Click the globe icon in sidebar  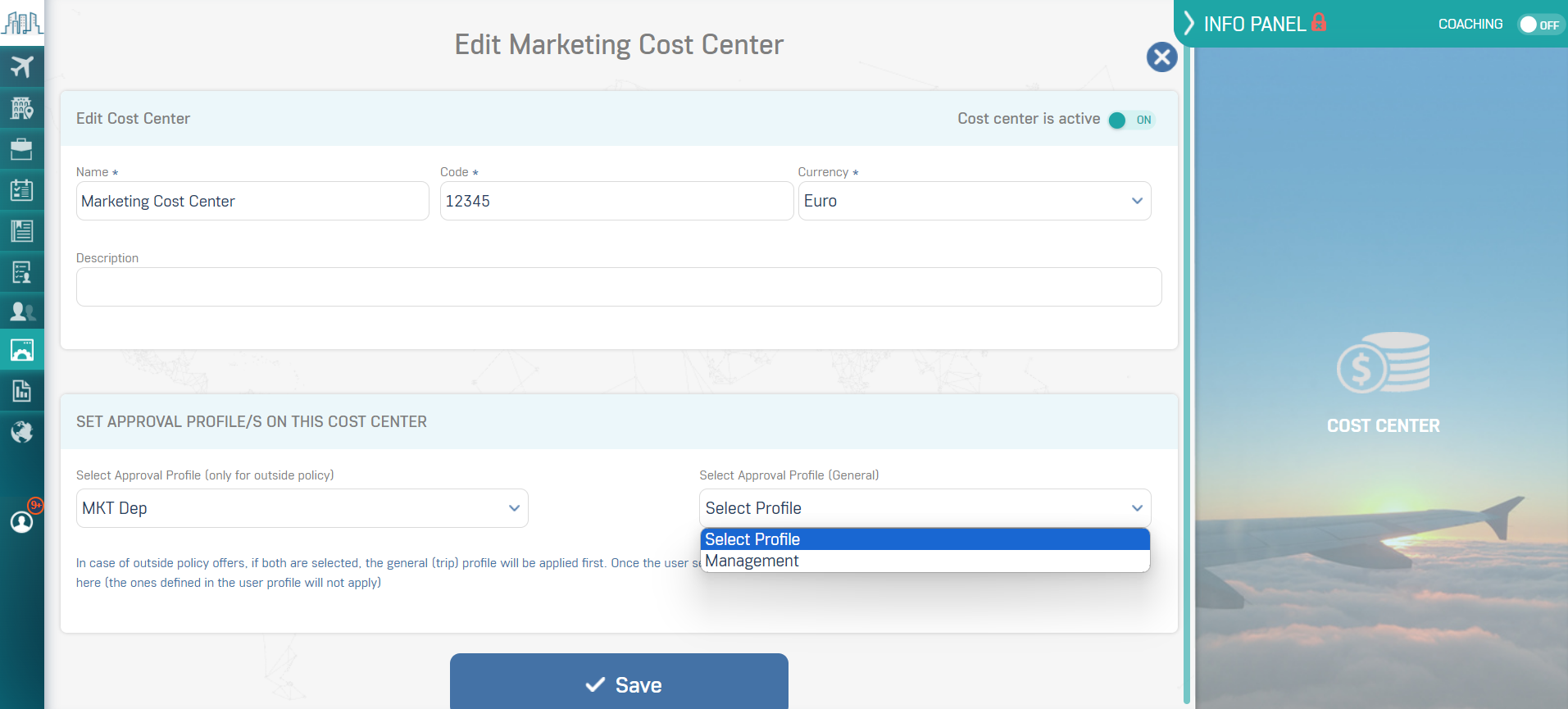22,432
